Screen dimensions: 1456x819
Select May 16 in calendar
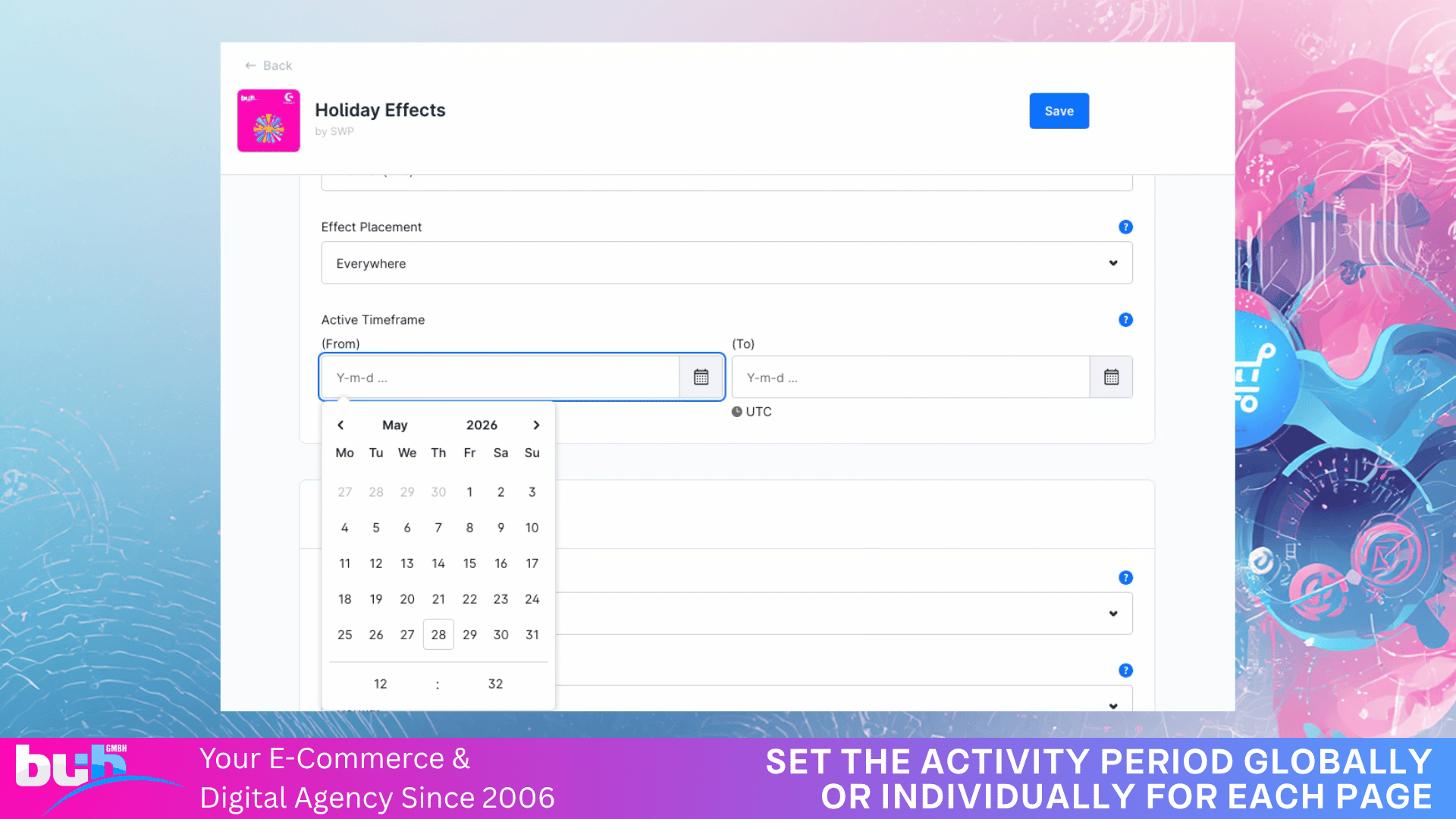pos(500,563)
